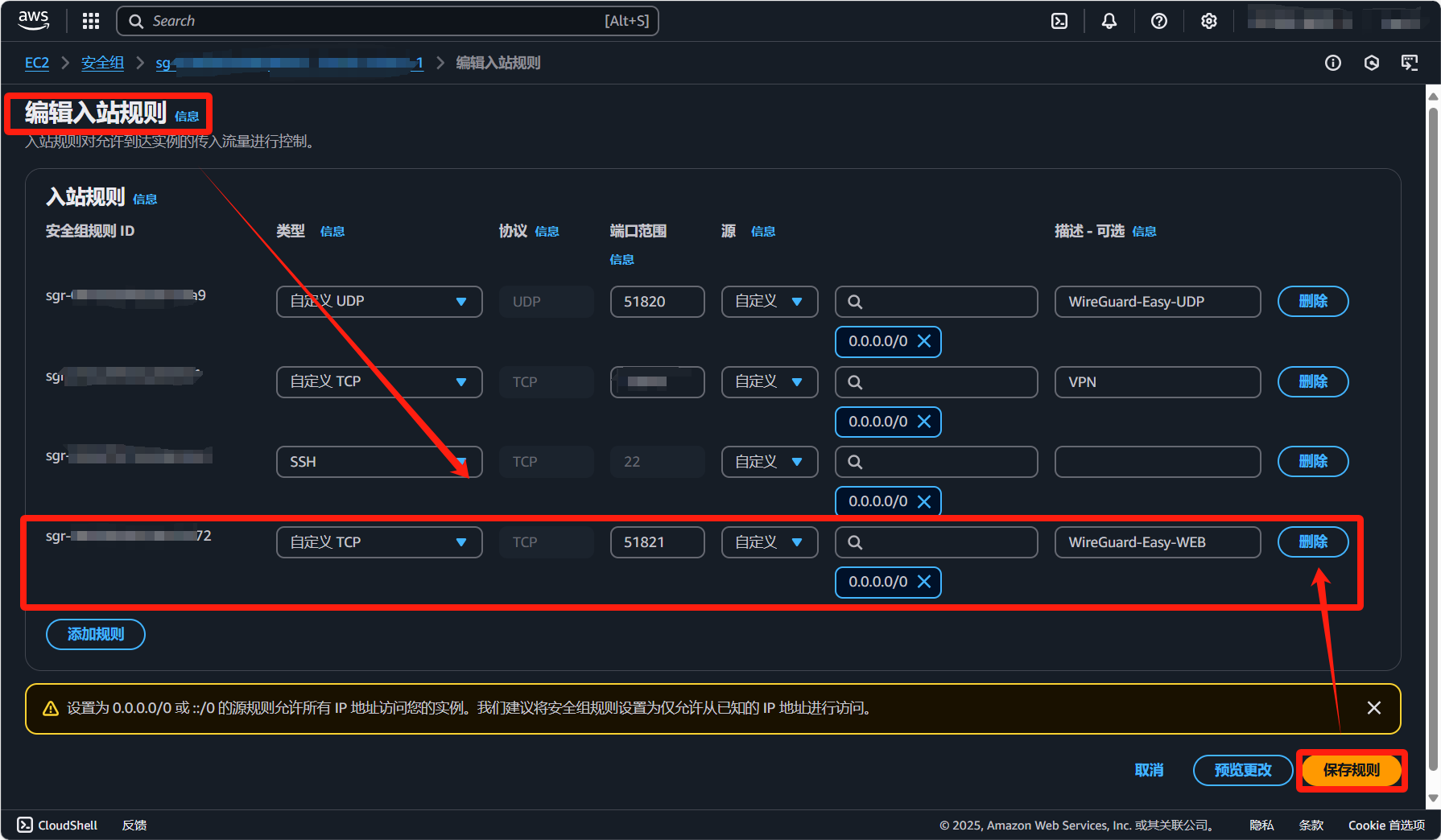Open source dropdown for port 51821 rule
The height and width of the screenshot is (840, 1441).
(x=769, y=542)
